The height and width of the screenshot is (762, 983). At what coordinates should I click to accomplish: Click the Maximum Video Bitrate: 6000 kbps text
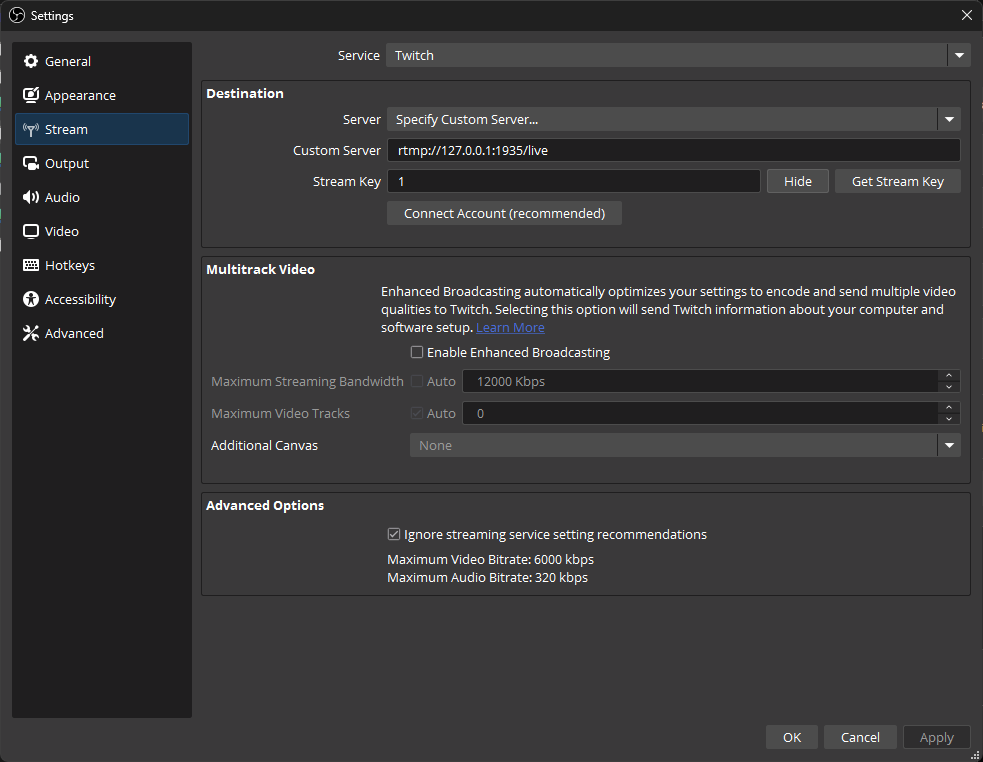490,559
